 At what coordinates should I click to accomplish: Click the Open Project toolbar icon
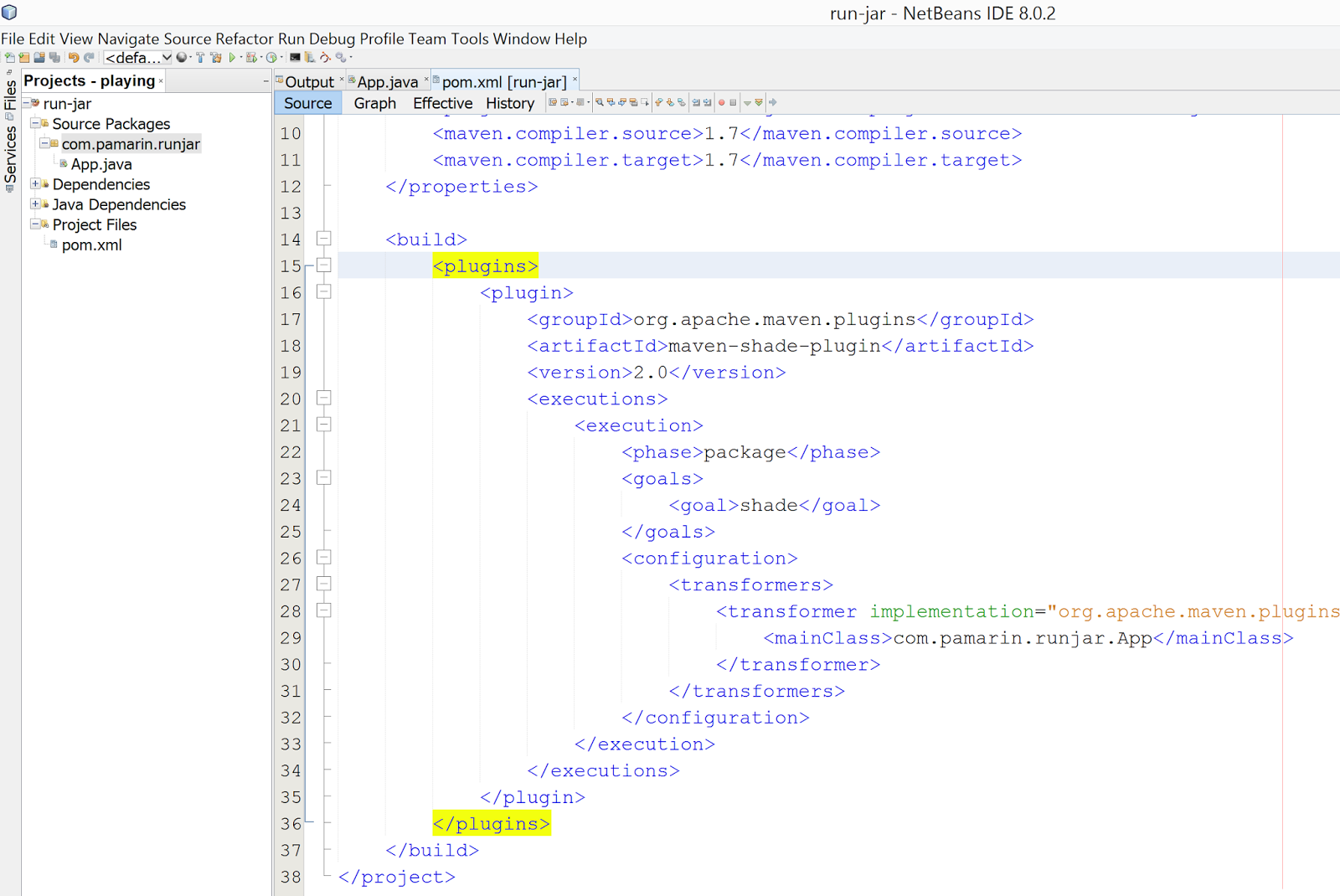pyautogui.click(x=39, y=58)
